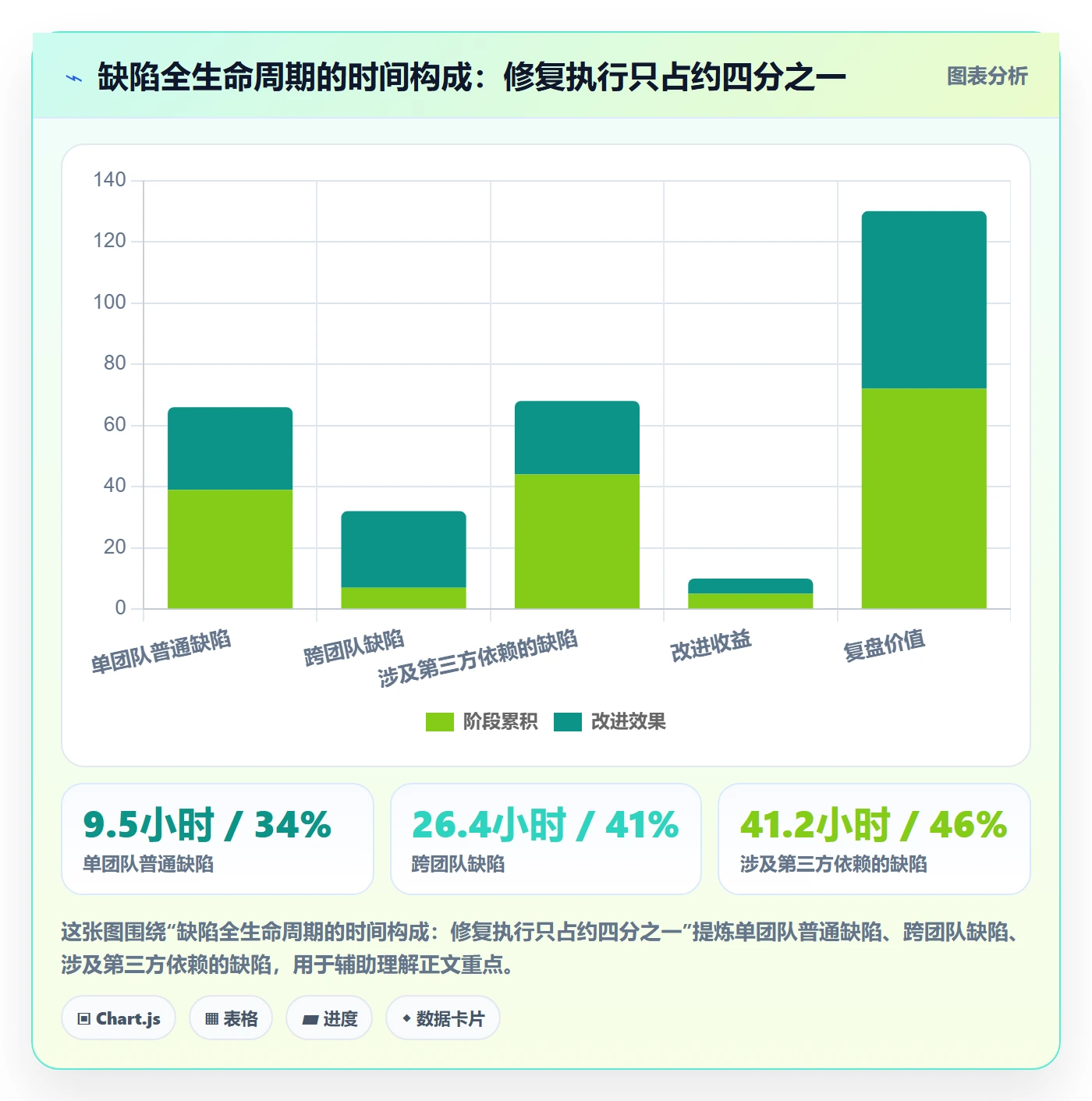Click the 涉及第三方依赖的缺陷 caption in the third data card

click(833, 864)
